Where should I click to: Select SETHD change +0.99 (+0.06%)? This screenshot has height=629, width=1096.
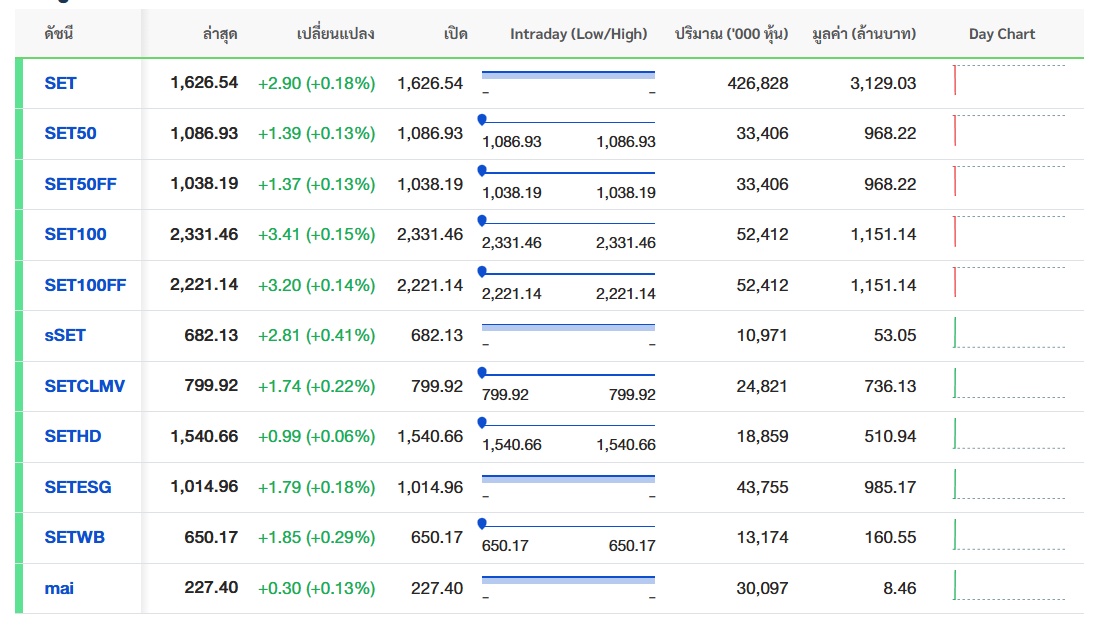click(317, 436)
